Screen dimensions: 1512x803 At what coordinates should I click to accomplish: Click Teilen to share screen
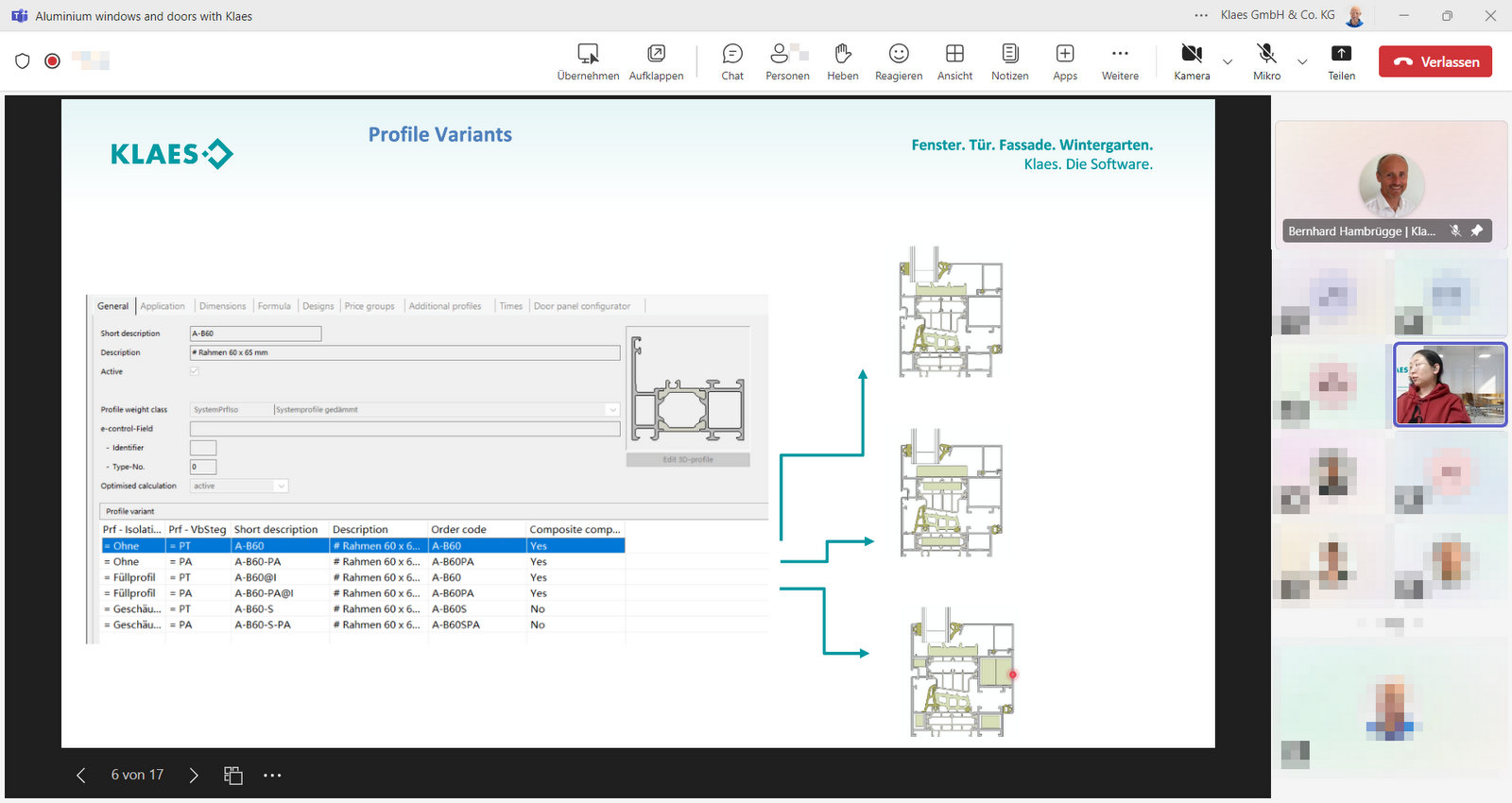pos(1341,61)
